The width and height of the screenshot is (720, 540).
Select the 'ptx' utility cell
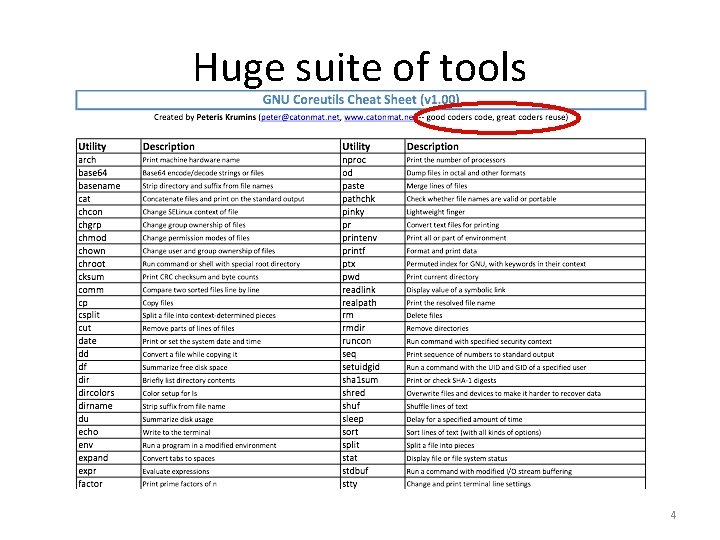[x=372, y=264]
